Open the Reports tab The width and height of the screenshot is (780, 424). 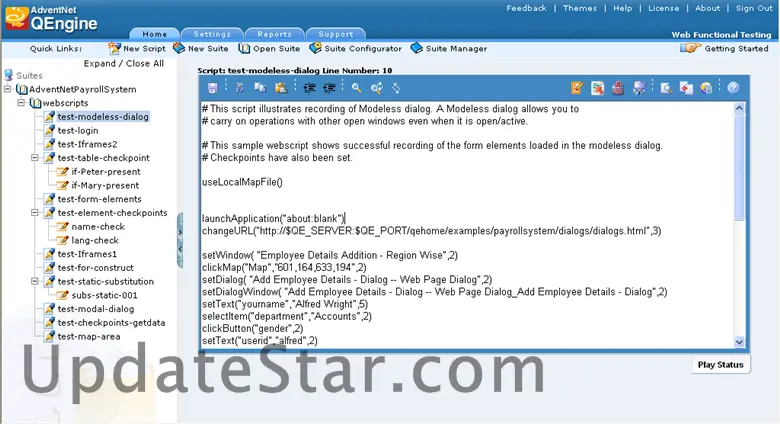(x=275, y=34)
